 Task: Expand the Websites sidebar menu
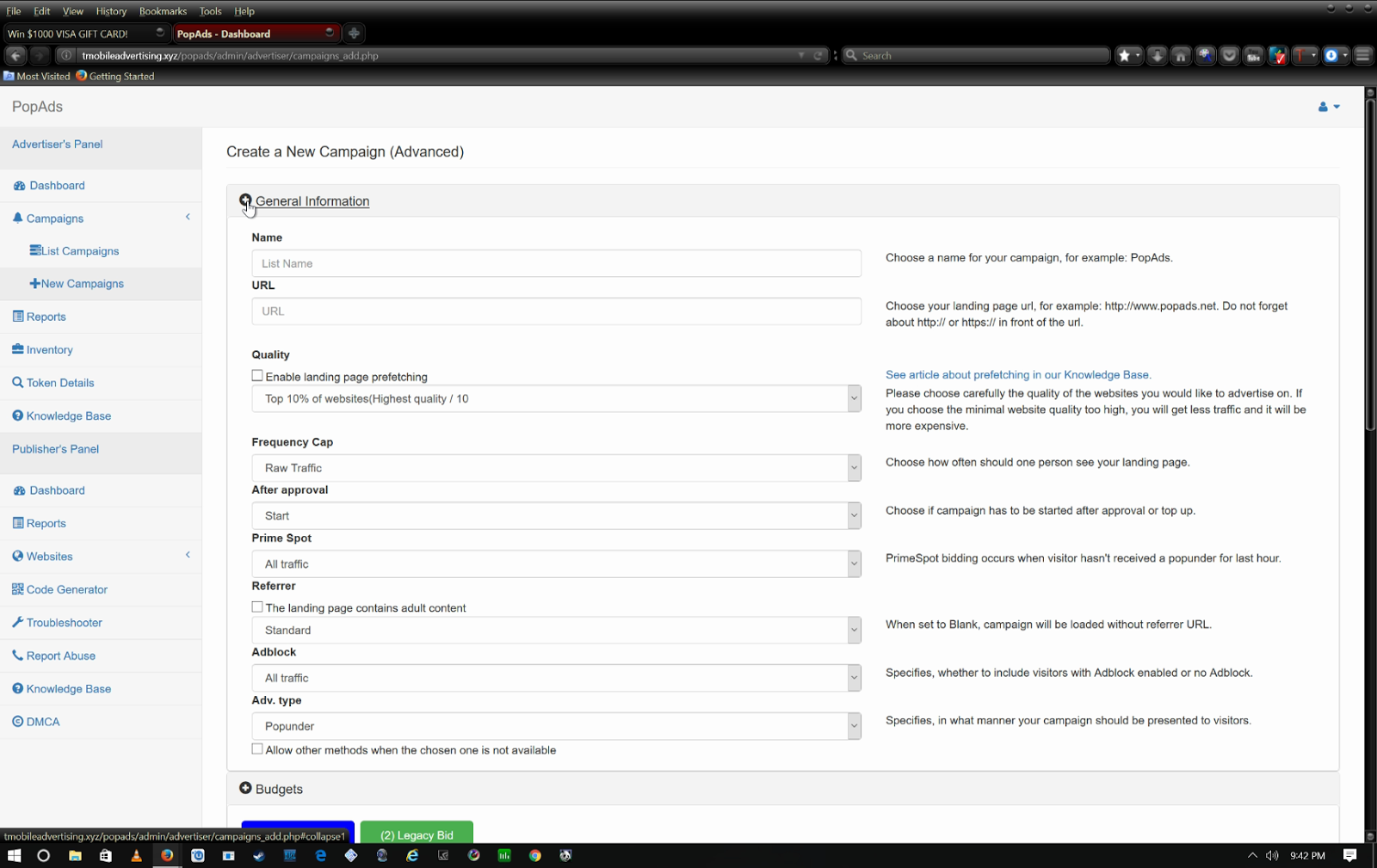click(x=101, y=557)
